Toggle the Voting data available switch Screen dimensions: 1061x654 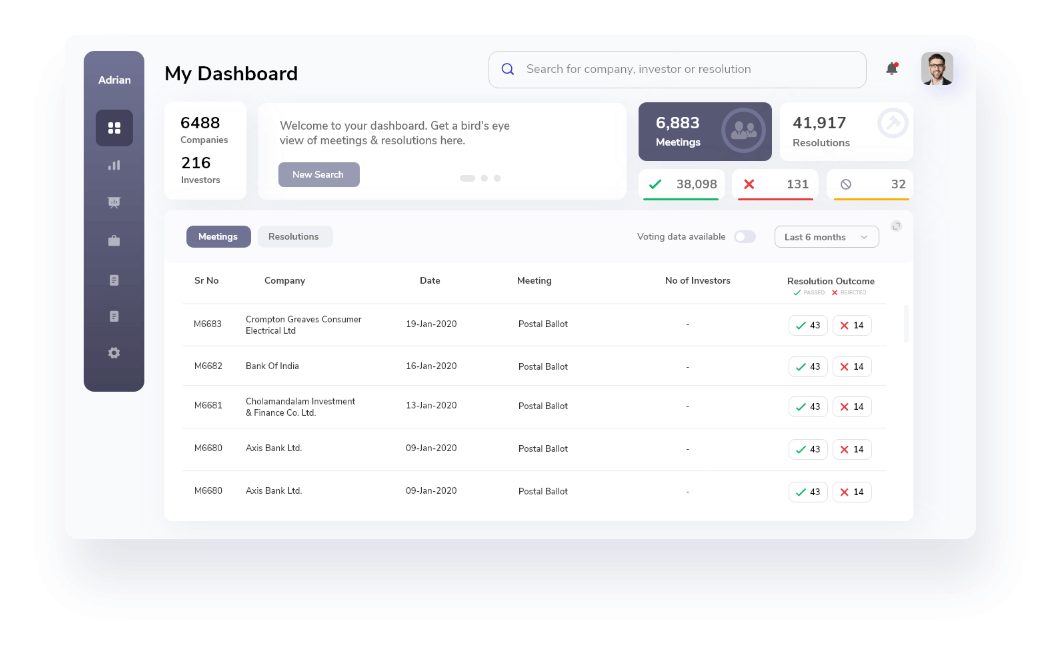[x=744, y=237]
